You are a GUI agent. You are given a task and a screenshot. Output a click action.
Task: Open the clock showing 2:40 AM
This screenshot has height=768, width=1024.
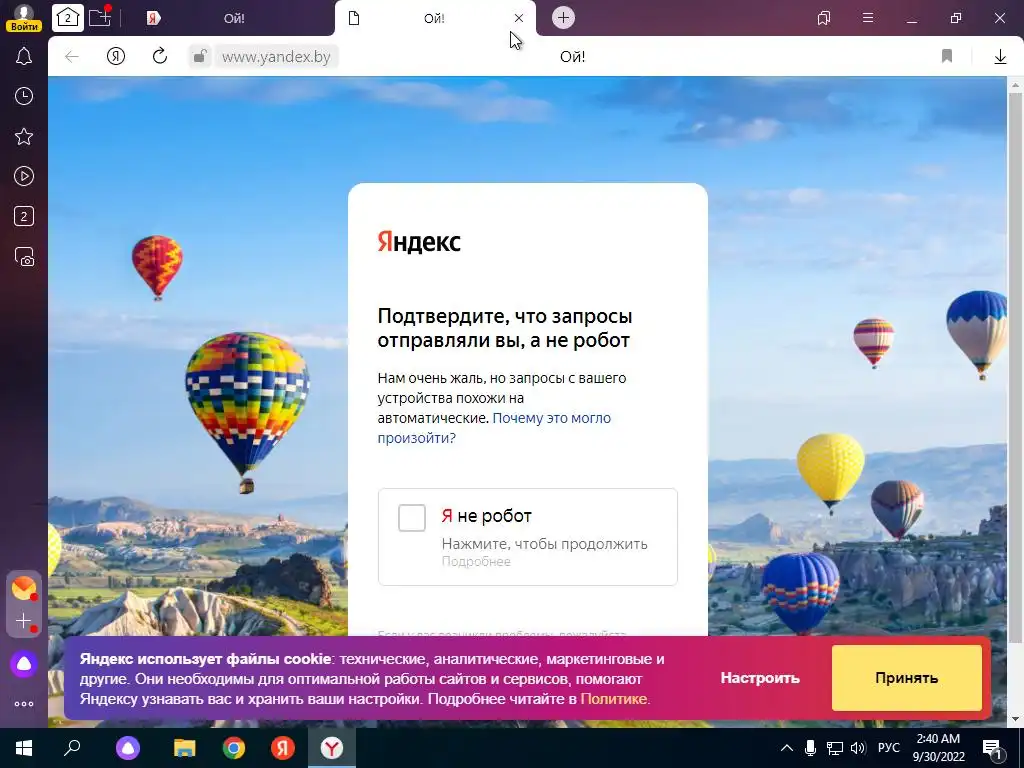[x=938, y=748]
